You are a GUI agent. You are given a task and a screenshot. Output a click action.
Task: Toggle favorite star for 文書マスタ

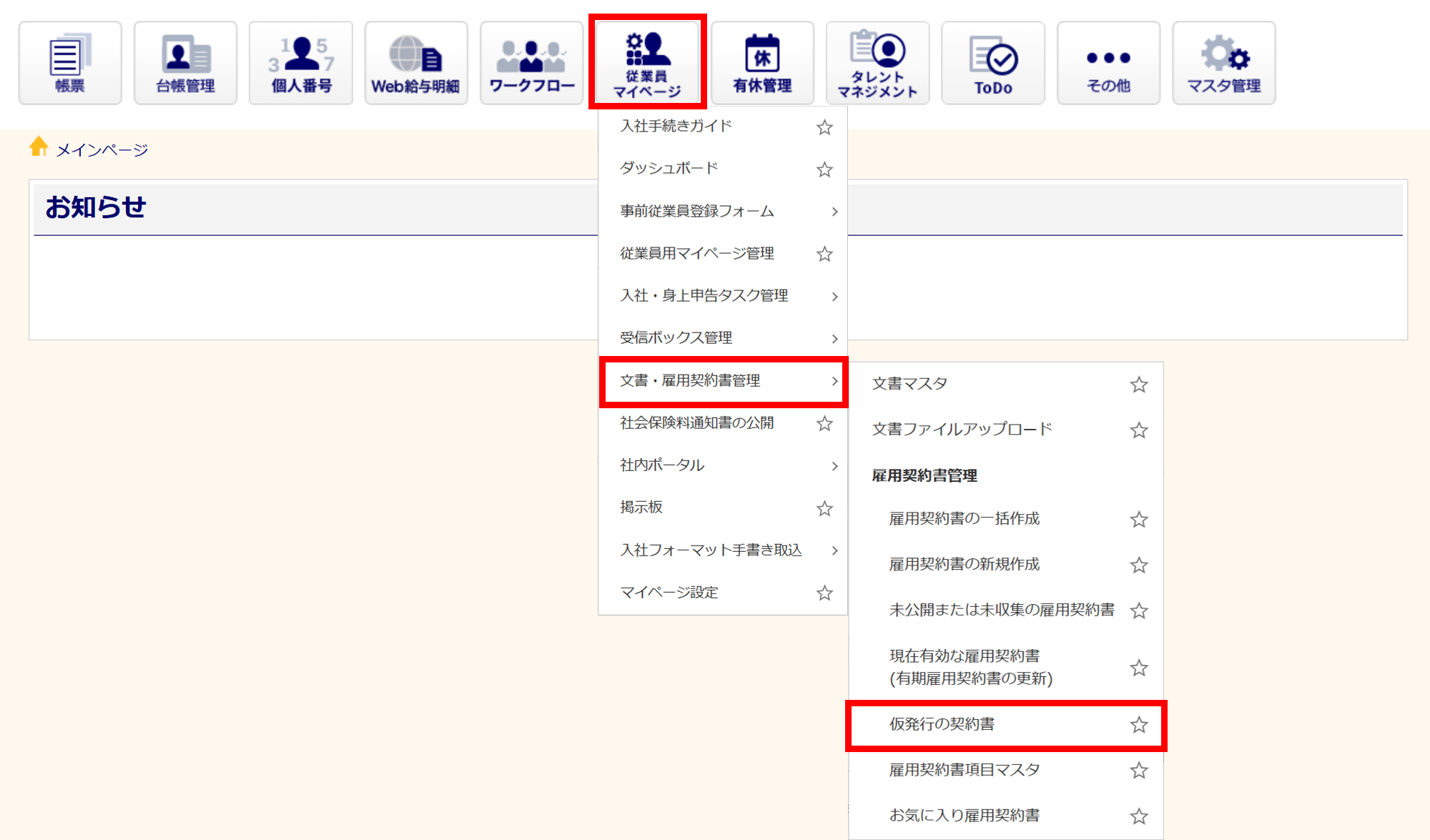point(1139,385)
